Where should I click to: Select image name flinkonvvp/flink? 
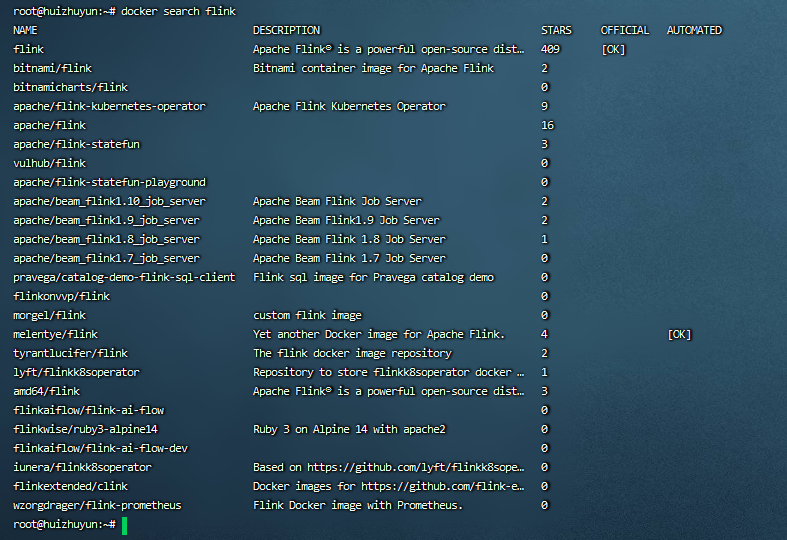coord(61,296)
